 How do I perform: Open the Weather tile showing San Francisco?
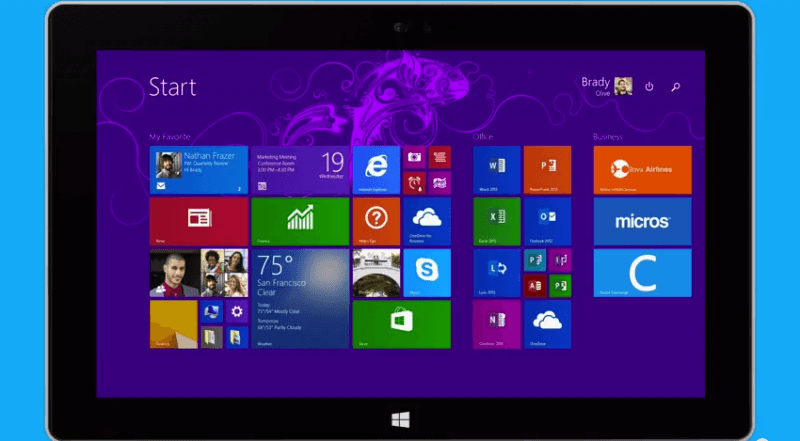(300, 299)
